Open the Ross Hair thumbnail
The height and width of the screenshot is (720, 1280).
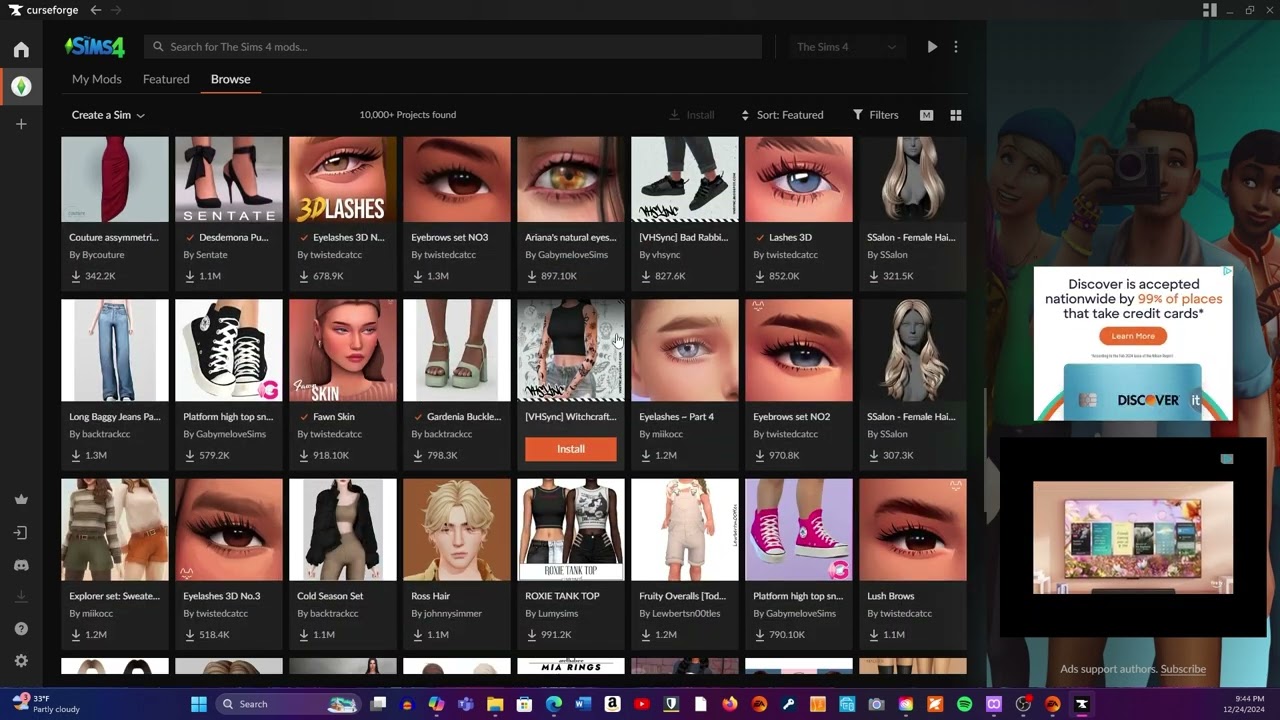pos(457,529)
